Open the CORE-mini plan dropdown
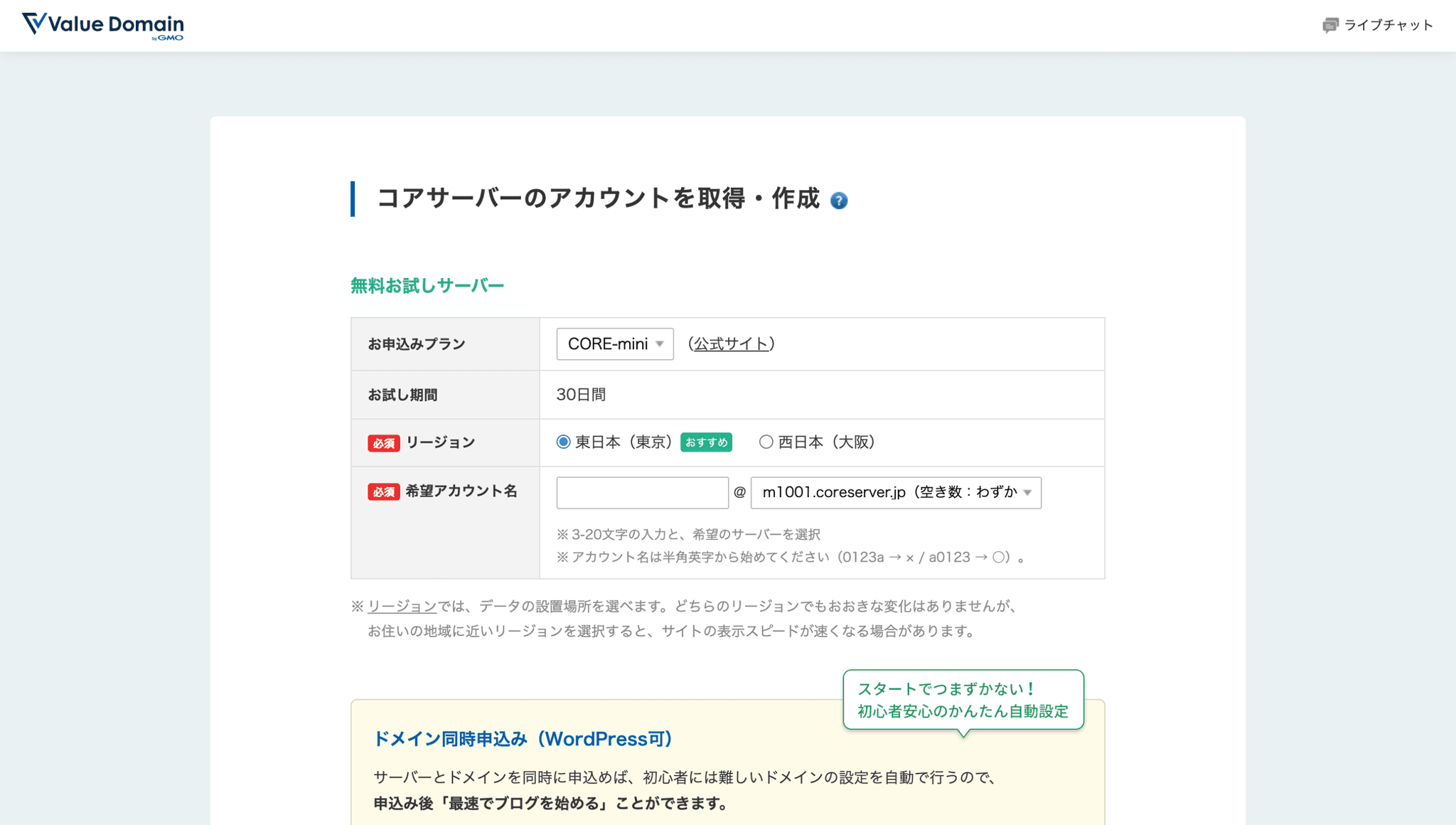Screen dimensions: 1456x825 coord(615,344)
